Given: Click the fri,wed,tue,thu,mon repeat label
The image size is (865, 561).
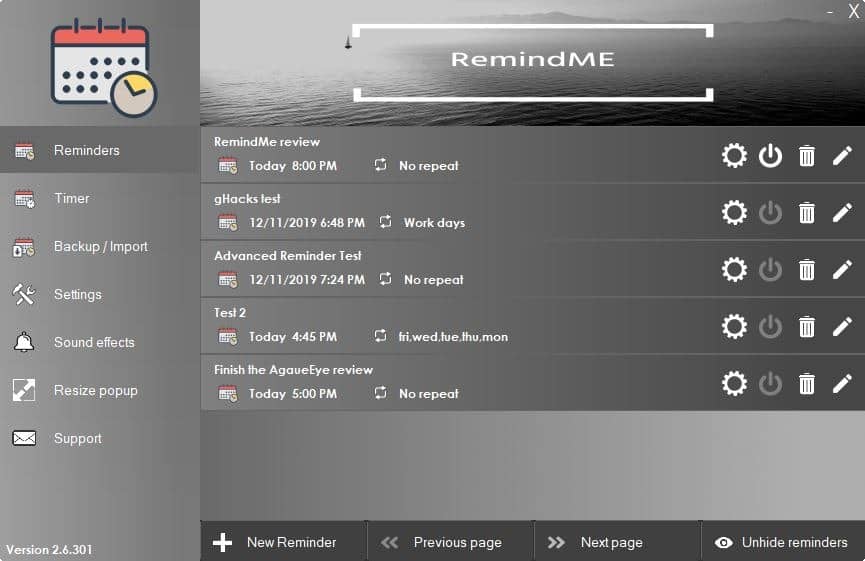Looking at the screenshot, I should pyautogui.click(x=453, y=336).
